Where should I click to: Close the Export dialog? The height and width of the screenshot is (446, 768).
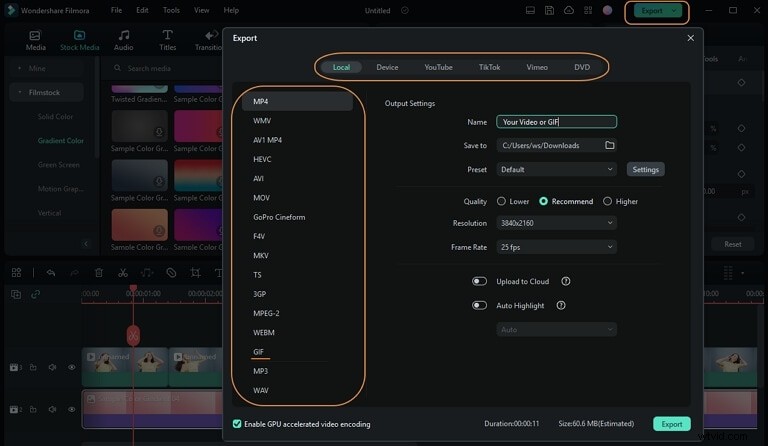click(690, 38)
